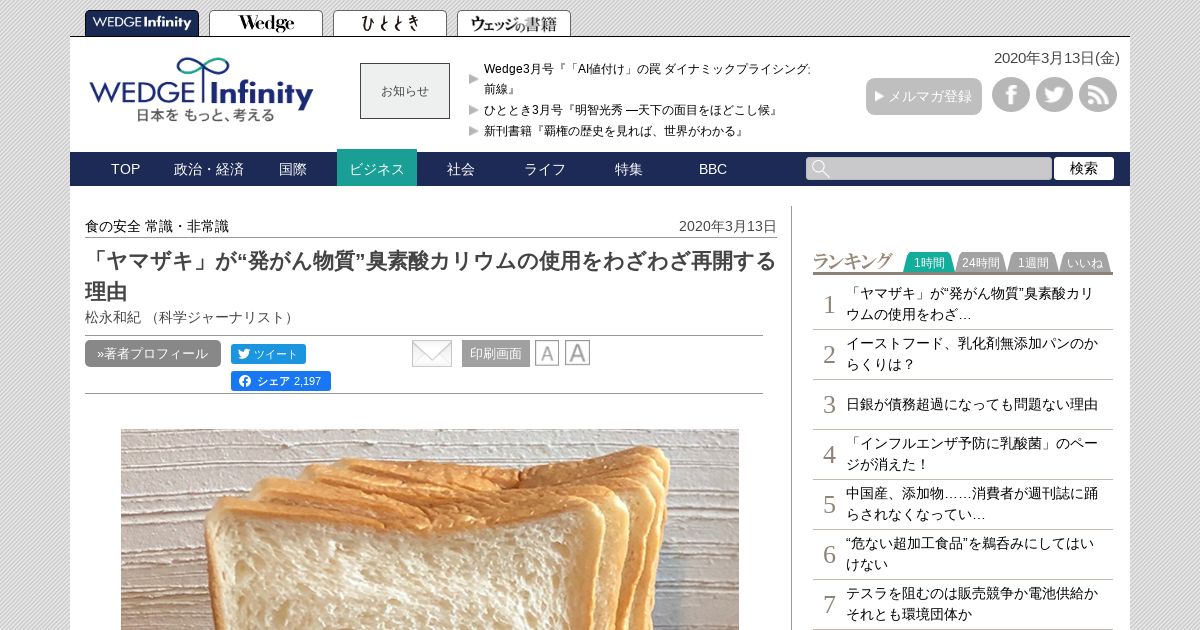Image resolution: width=1200 pixels, height=630 pixels.
Task: Open the ひととき top site tab
Action: pyautogui.click(x=390, y=24)
